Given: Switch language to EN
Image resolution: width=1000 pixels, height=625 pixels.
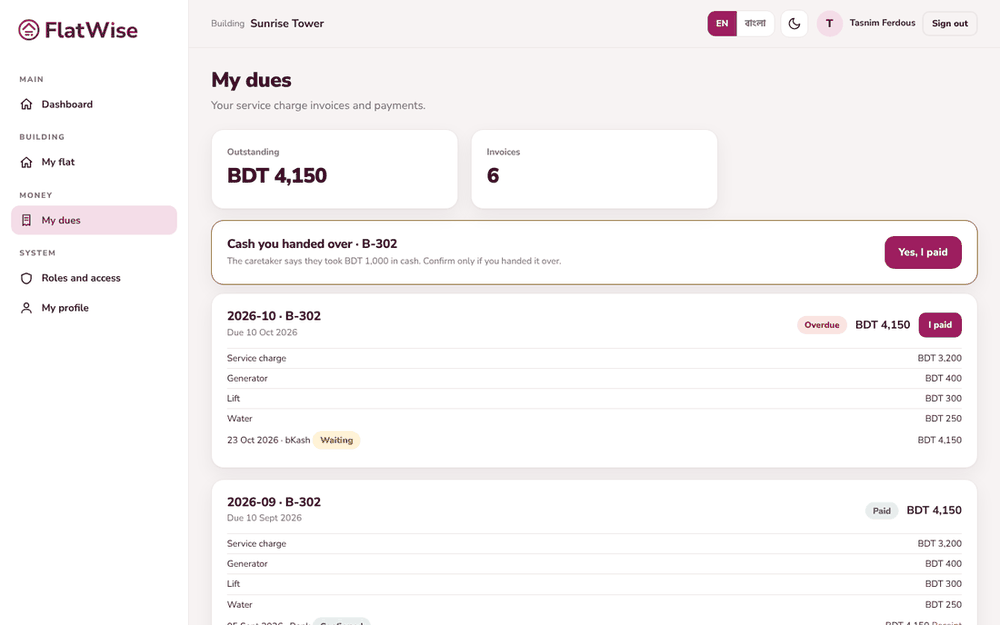Looking at the screenshot, I should click(722, 24).
